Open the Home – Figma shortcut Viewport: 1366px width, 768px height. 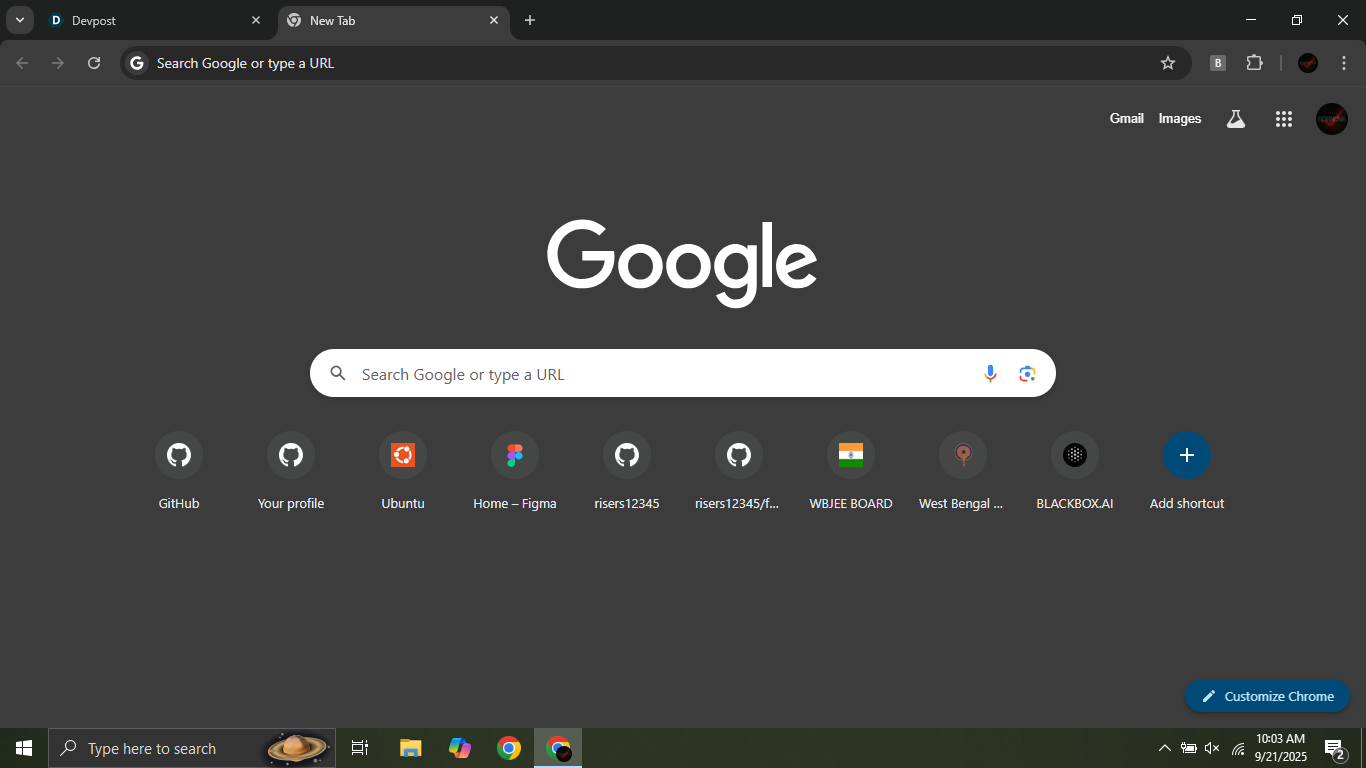(515, 472)
